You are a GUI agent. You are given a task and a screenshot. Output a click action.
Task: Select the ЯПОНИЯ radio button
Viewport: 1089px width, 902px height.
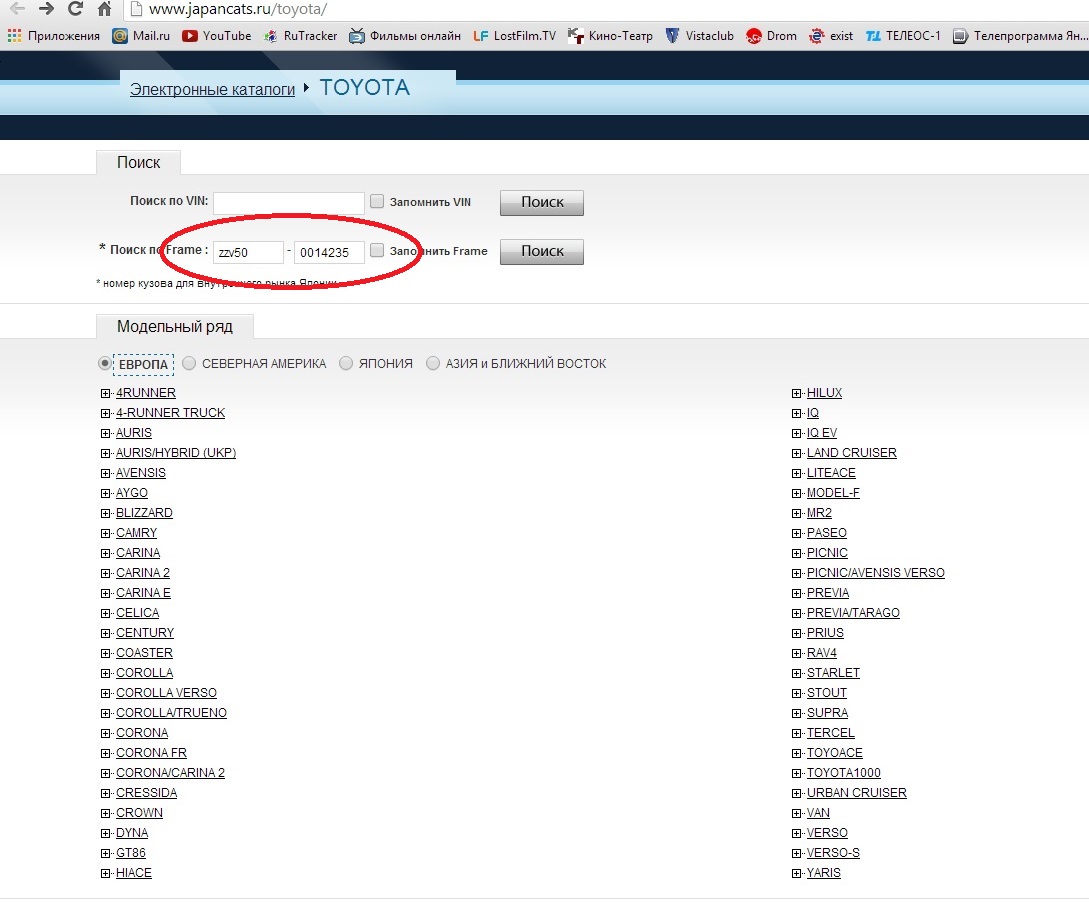pos(346,364)
